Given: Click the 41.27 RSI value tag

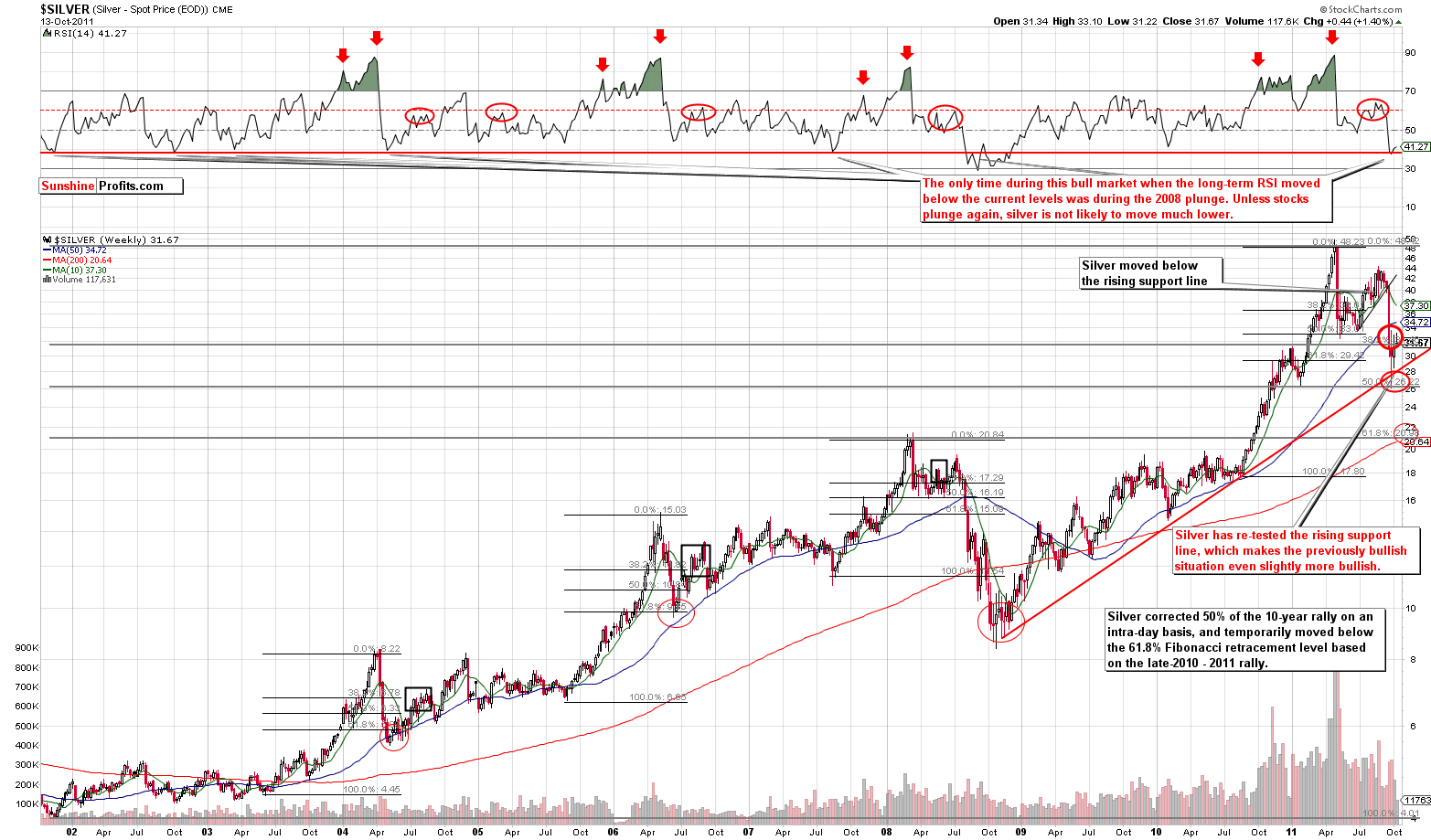Looking at the screenshot, I should pyautogui.click(x=1415, y=147).
